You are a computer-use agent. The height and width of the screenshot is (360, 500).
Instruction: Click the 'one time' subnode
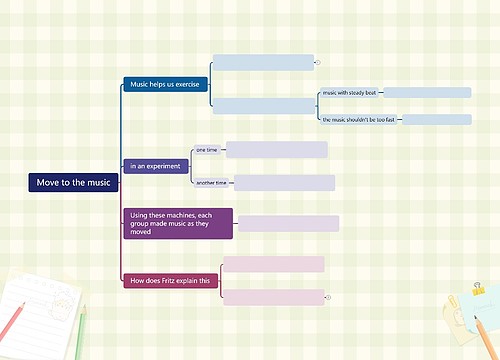pyautogui.click(x=207, y=150)
